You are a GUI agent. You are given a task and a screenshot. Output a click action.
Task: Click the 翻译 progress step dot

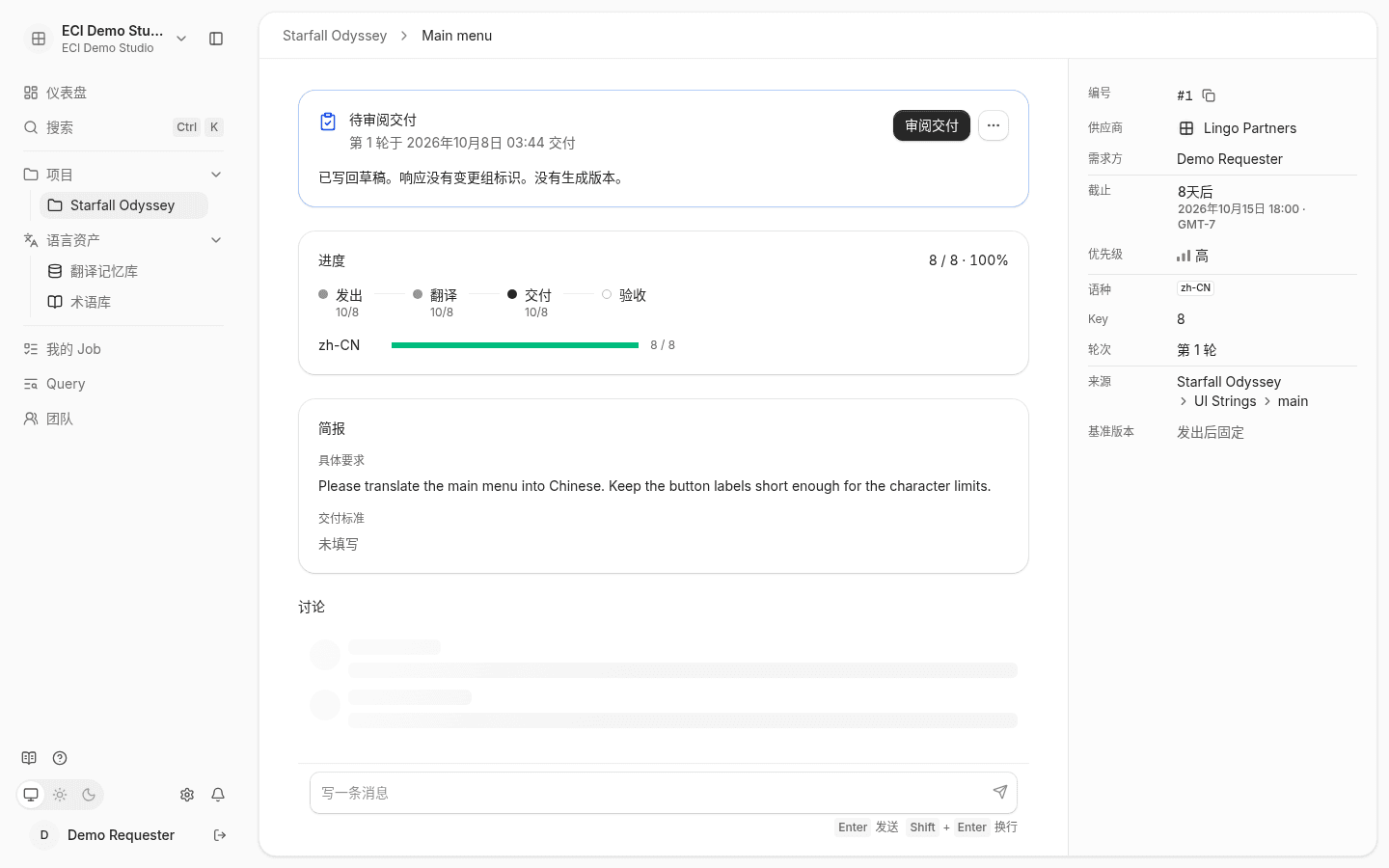418,294
